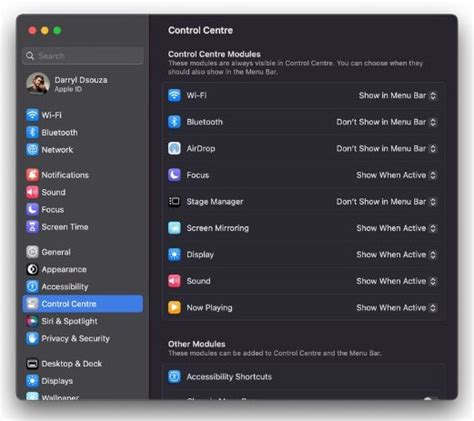Select the Control Centre sidebar item
The image size is (474, 421).
click(83, 304)
